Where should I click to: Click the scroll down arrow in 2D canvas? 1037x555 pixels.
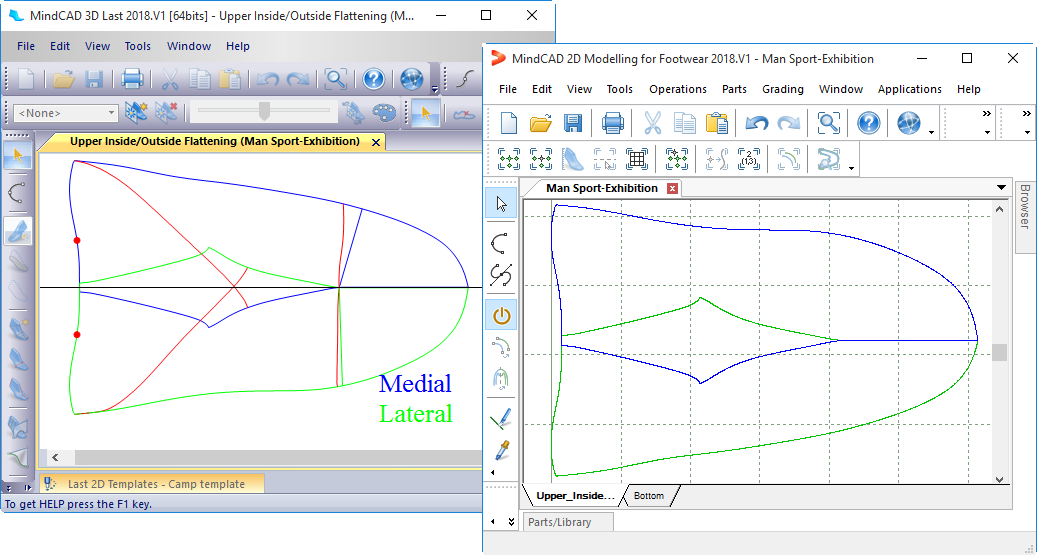pyautogui.click(x=999, y=480)
